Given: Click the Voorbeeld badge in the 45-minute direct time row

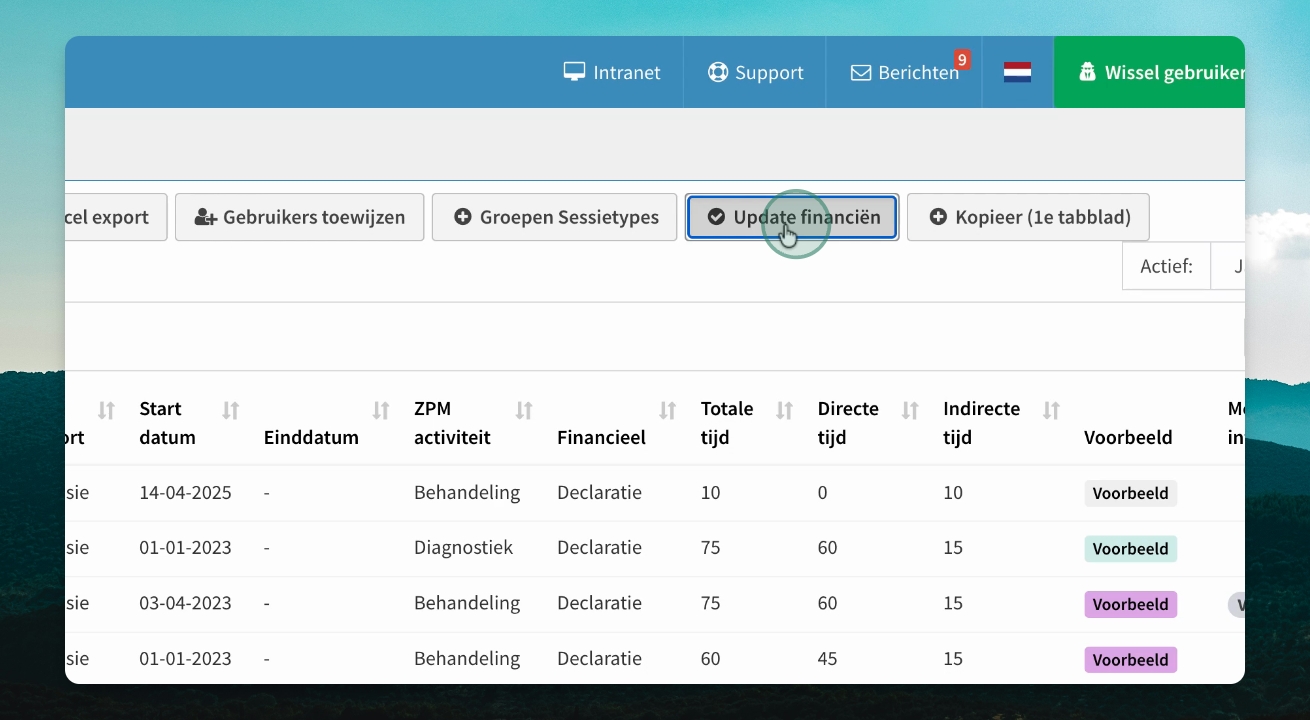Looking at the screenshot, I should [x=1130, y=660].
